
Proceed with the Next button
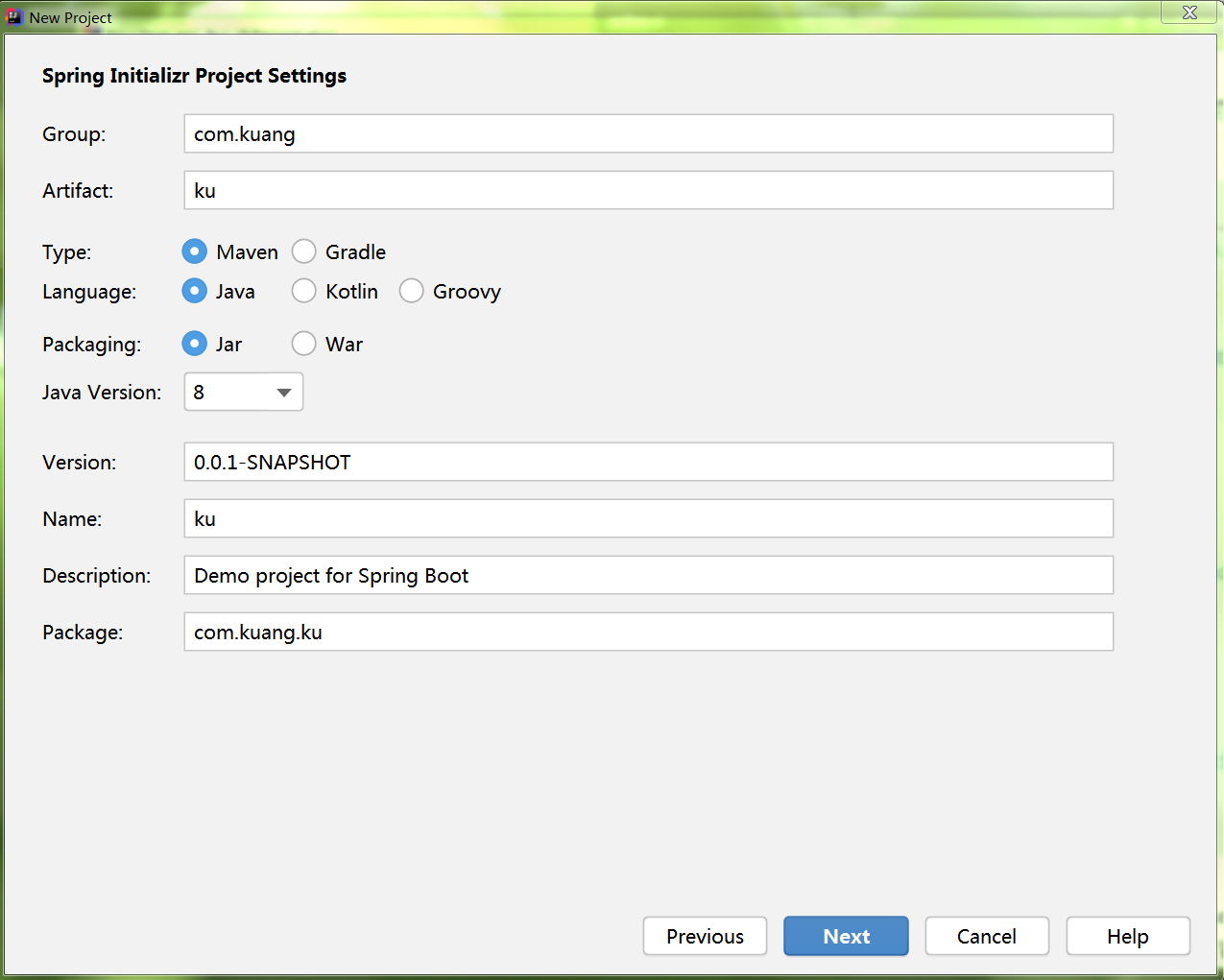tap(846, 936)
